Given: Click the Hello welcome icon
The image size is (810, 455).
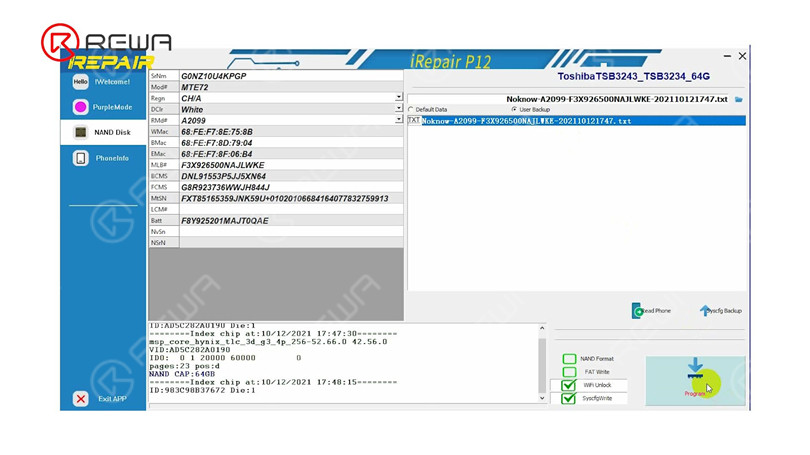Looking at the screenshot, I should 81,82.
